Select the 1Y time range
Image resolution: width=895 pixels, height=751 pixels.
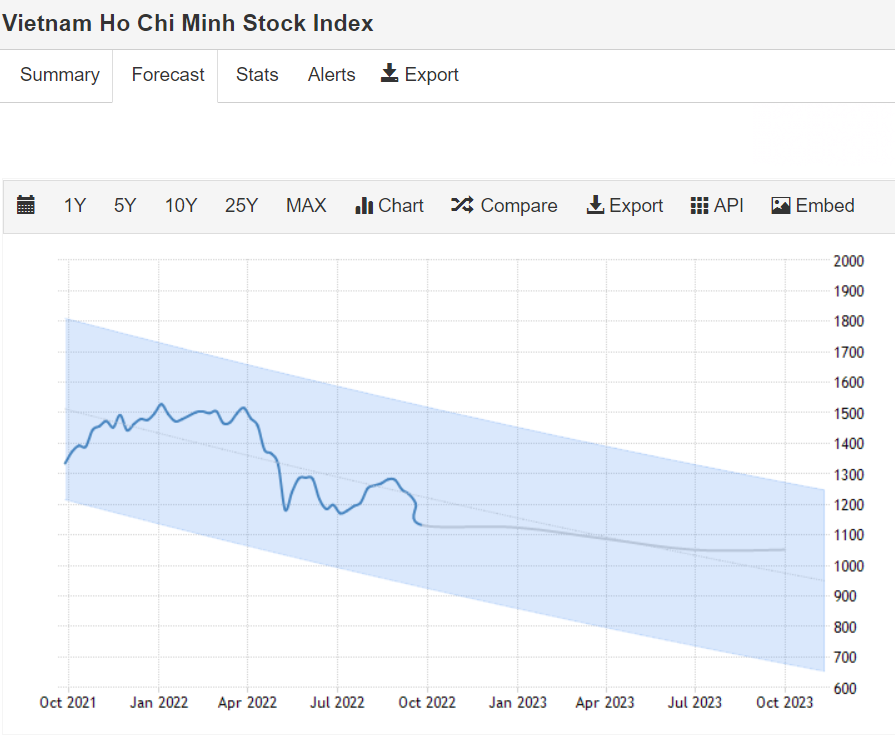(x=75, y=205)
